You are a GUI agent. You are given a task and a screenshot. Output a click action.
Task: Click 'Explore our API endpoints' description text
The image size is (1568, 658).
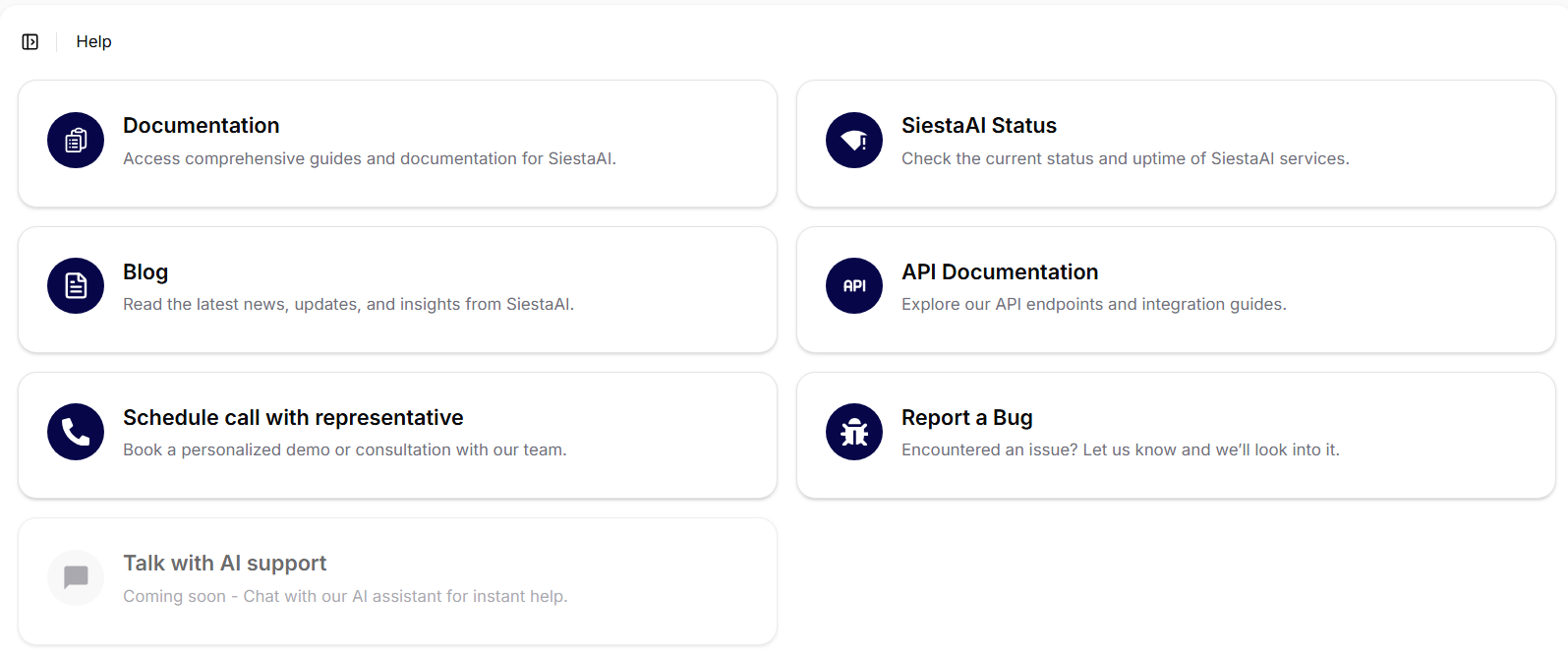click(x=1093, y=305)
